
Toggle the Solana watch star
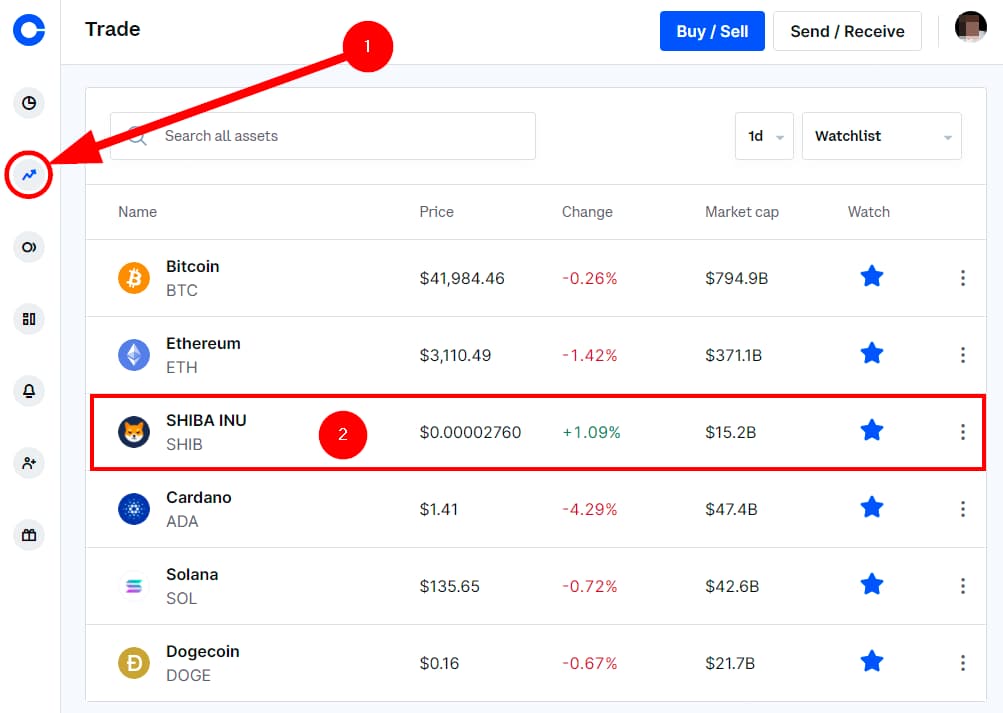(872, 585)
